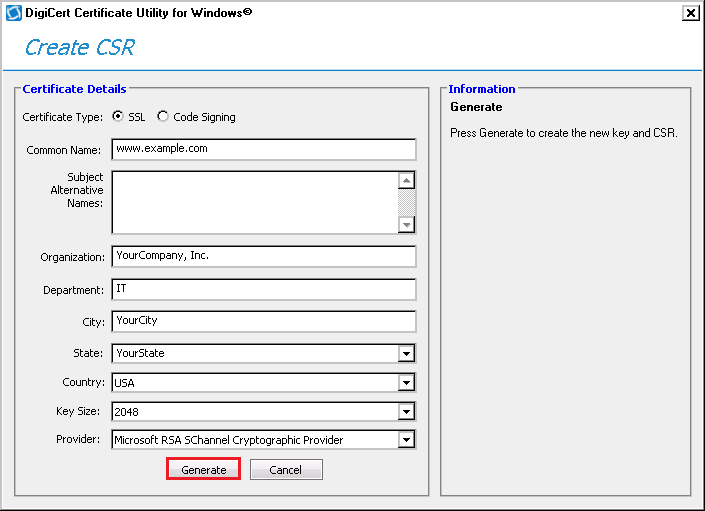The width and height of the screenshot is (705, 511).
Task: Expand the State dropdown list
Action: [406, 353]
